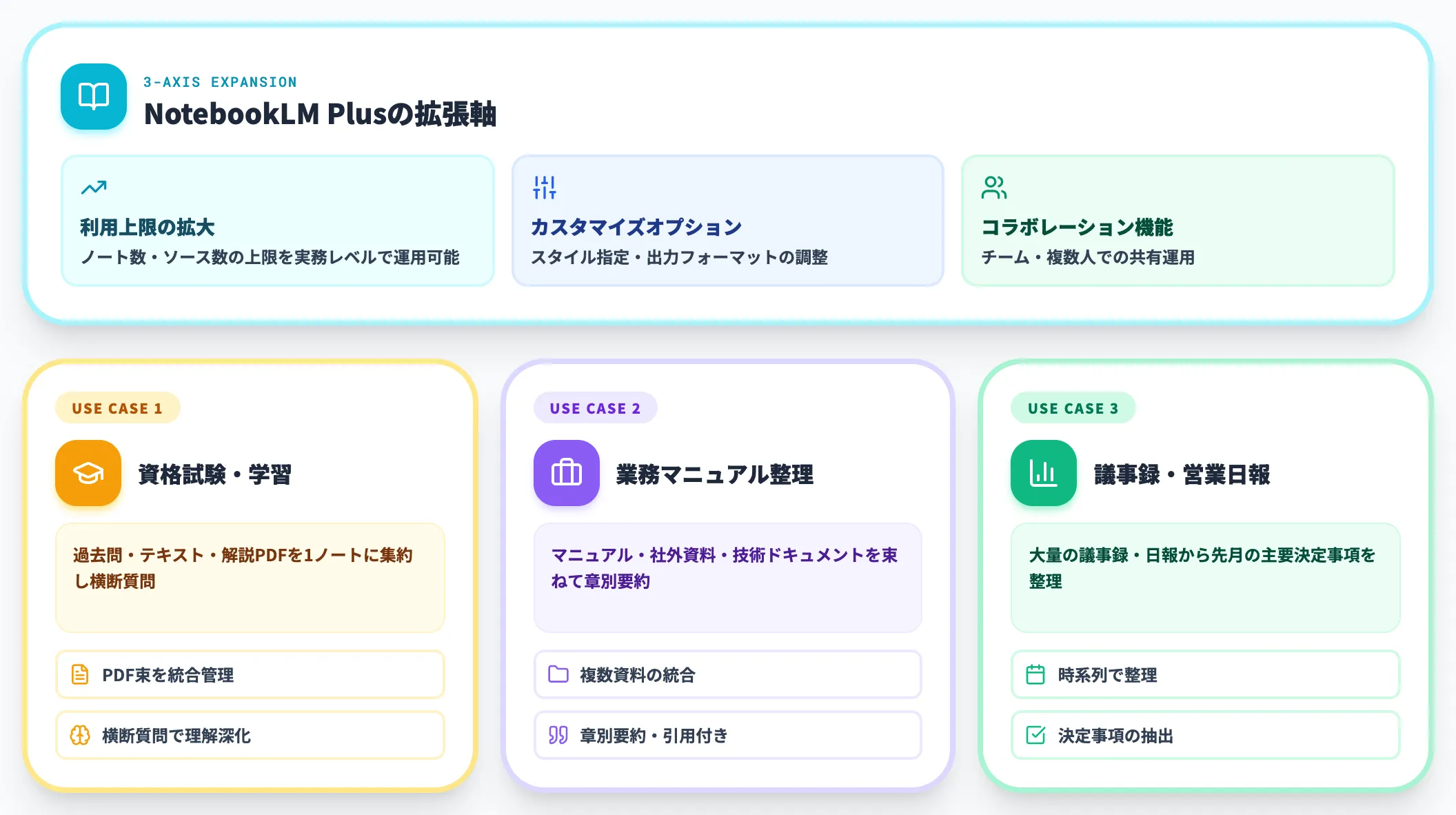Click the sliders icon above カスタマイズオプション
Viewport: 1456px width, 815px height.
[545, 187]
